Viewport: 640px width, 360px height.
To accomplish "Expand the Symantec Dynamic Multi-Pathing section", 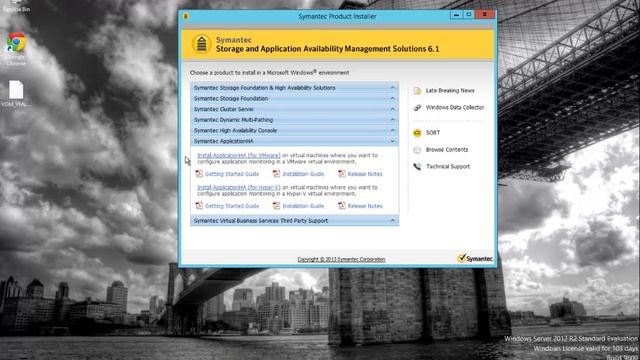I will [294, 120].
